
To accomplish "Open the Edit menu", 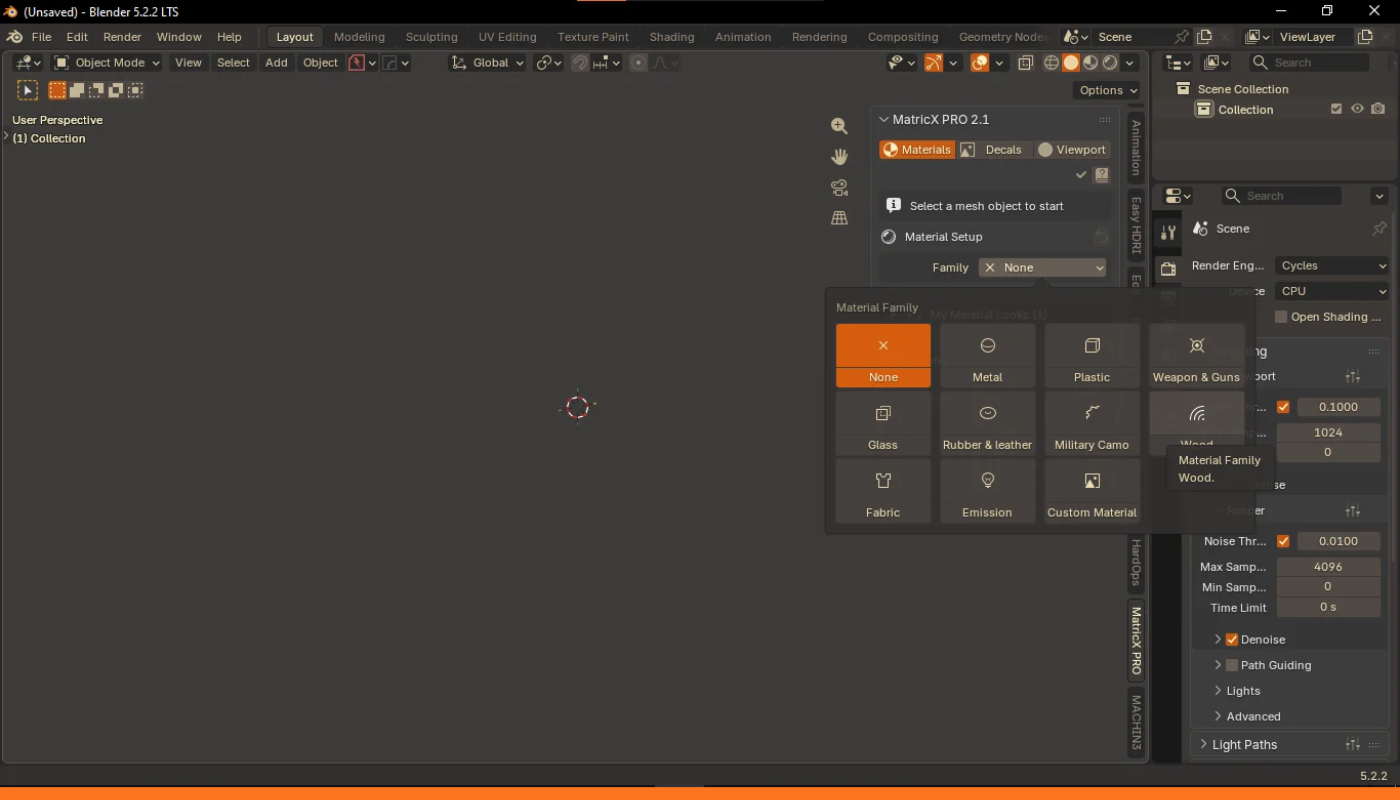I will (x=77, y=37).
